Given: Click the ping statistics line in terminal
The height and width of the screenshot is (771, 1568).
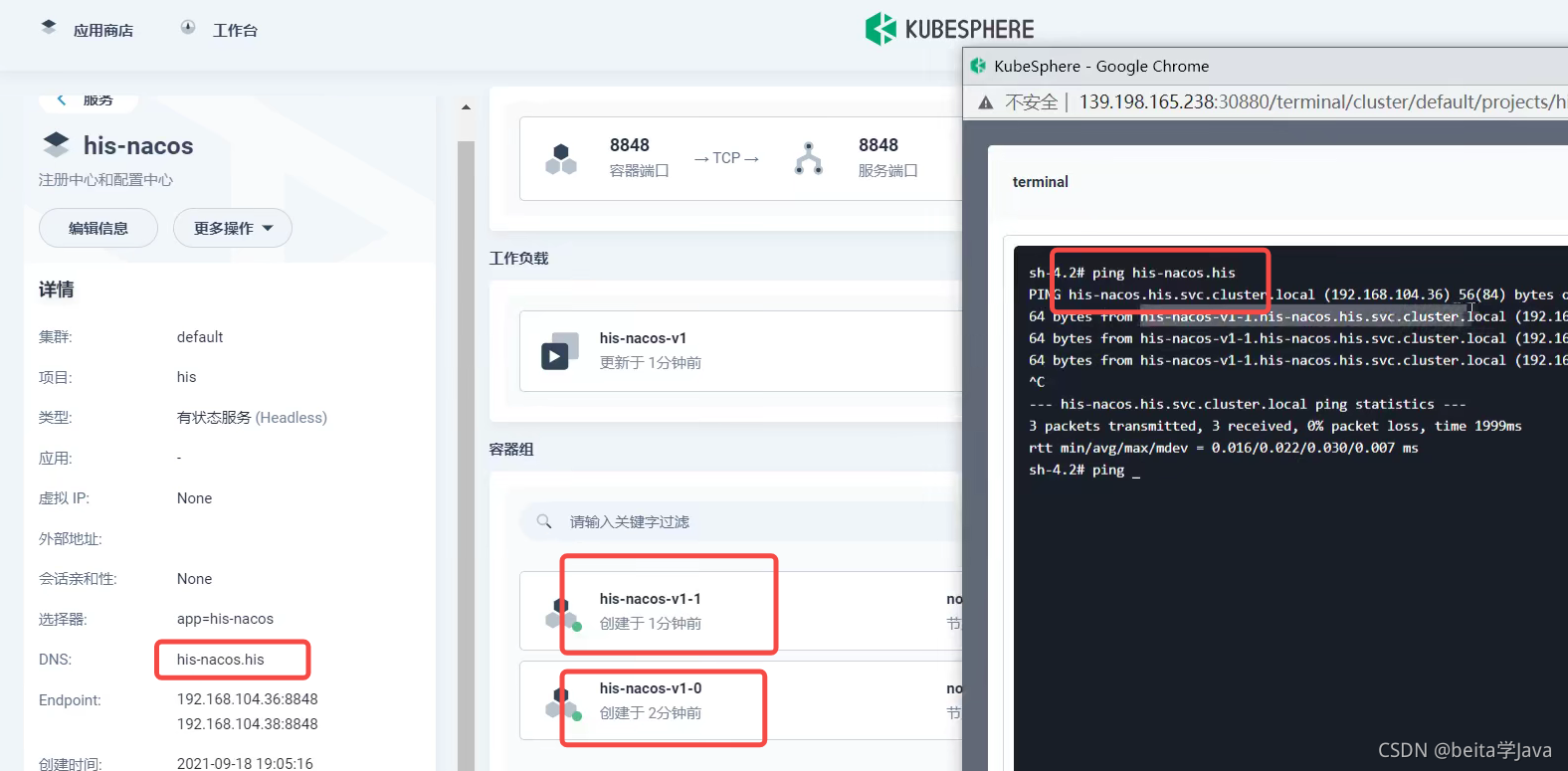Looking at the screenshot, I should pyautogui.click(x=1247, y=404).
